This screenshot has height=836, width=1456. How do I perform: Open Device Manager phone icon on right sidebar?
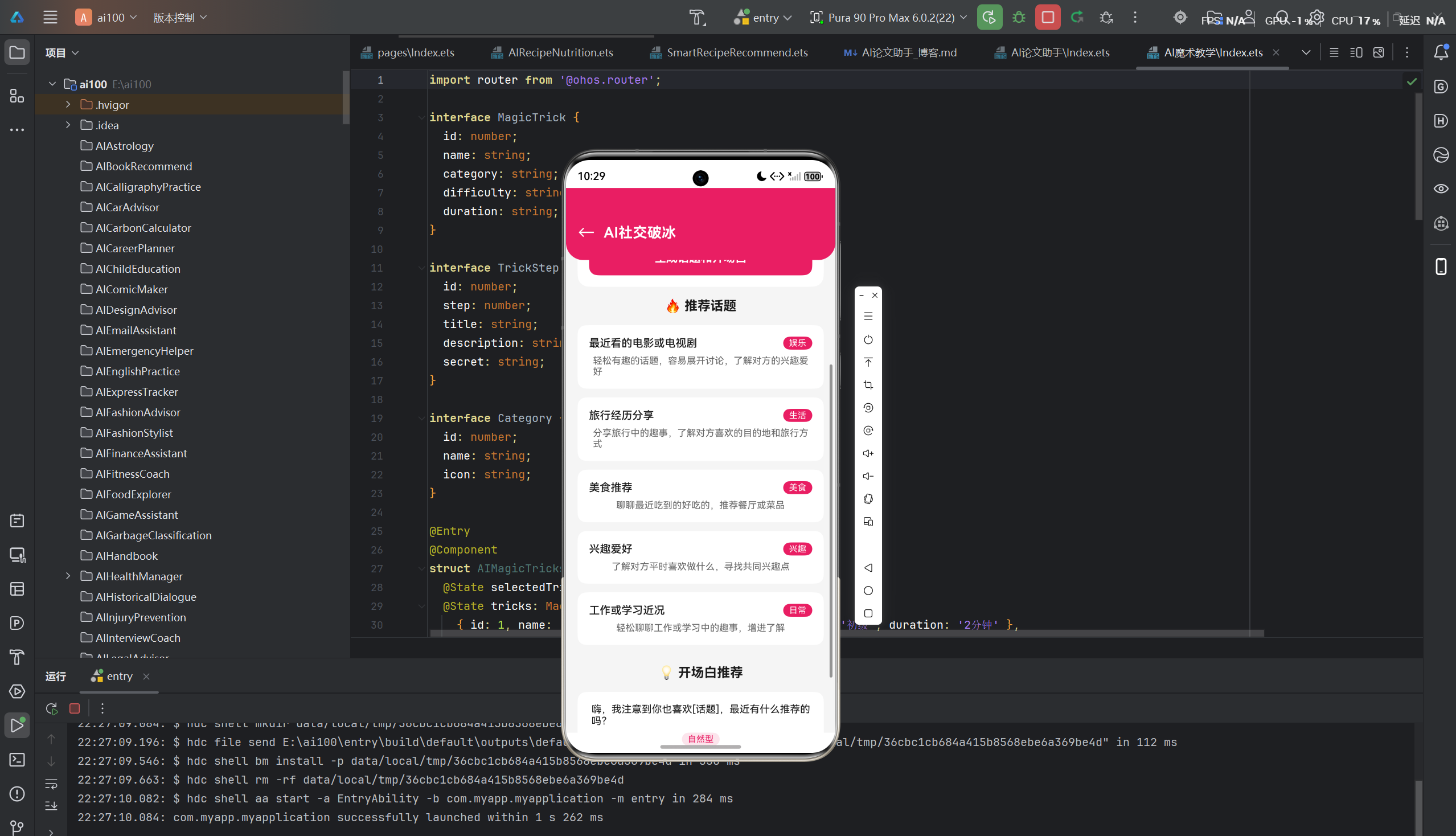tap(1441, 267)
